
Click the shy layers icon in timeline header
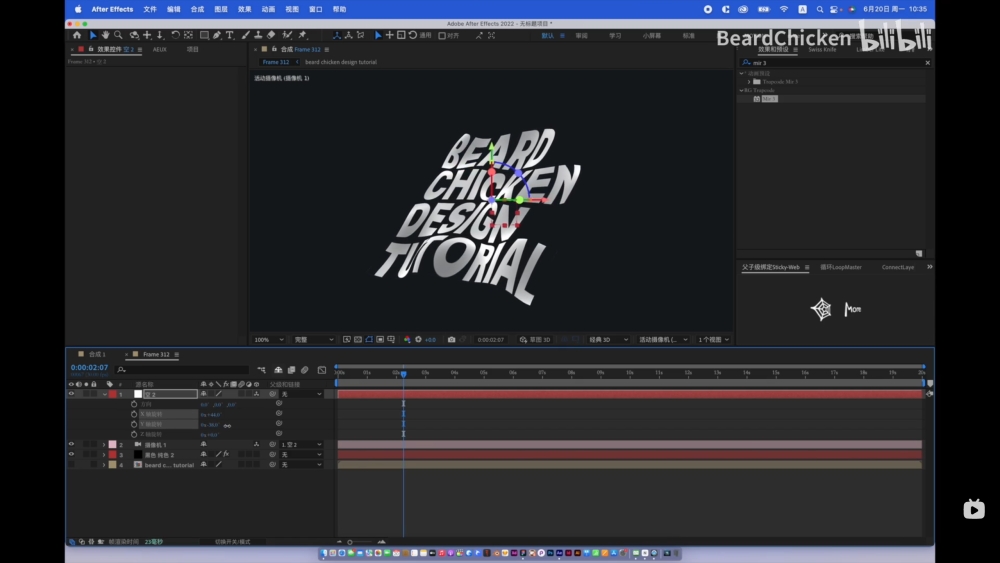pyautogui.click(x=278, y=370)
